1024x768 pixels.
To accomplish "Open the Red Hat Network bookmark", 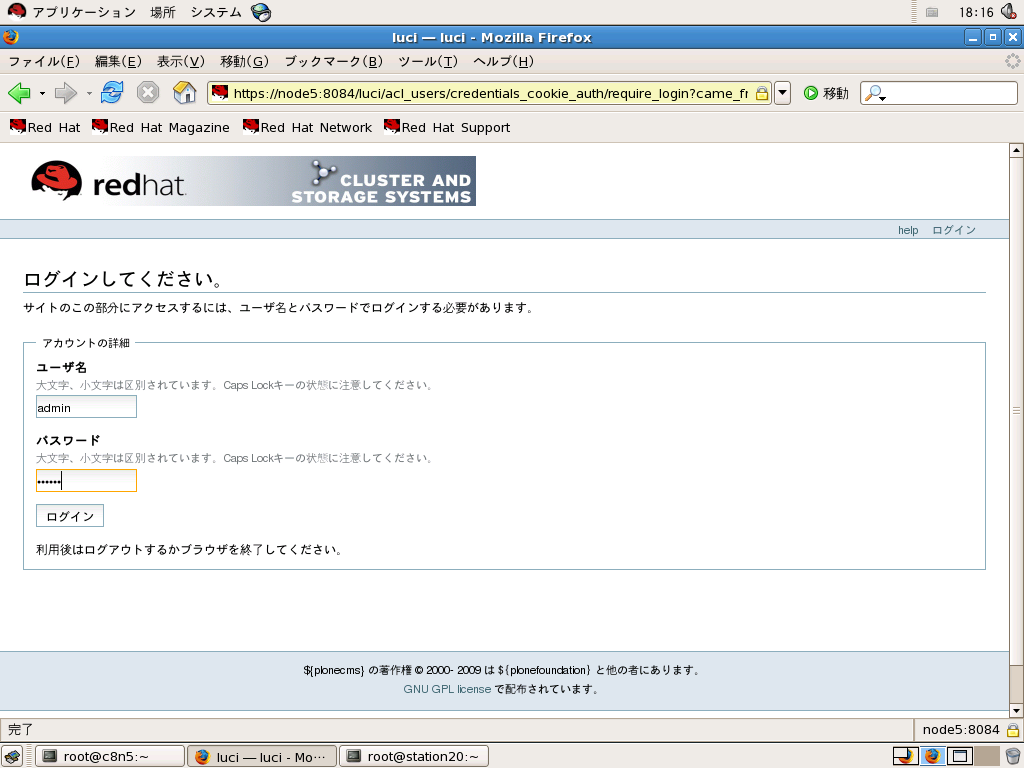I will [x=307, y=127].
